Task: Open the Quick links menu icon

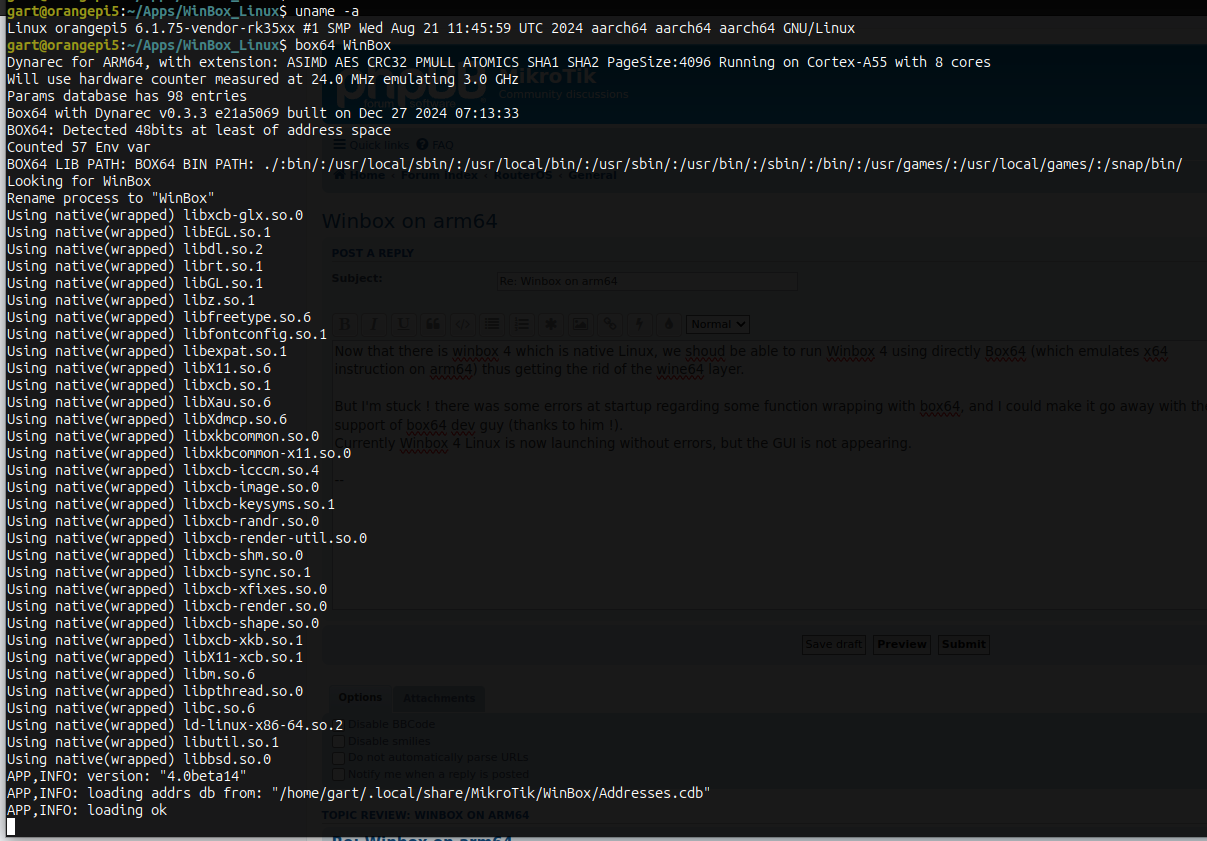Action: (x=340, y=144)
